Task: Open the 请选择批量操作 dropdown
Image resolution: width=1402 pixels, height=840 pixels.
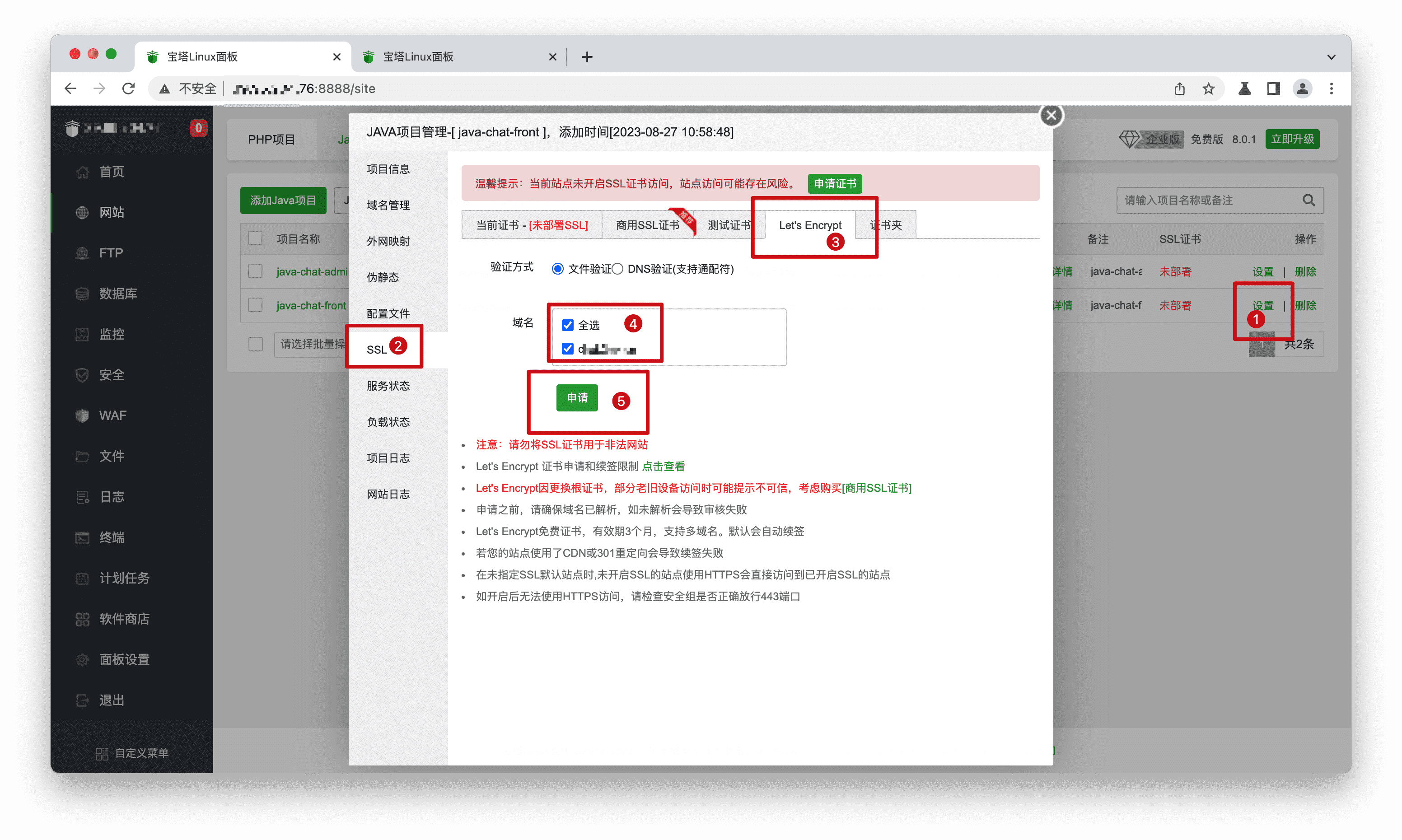Action: (311, 344)
